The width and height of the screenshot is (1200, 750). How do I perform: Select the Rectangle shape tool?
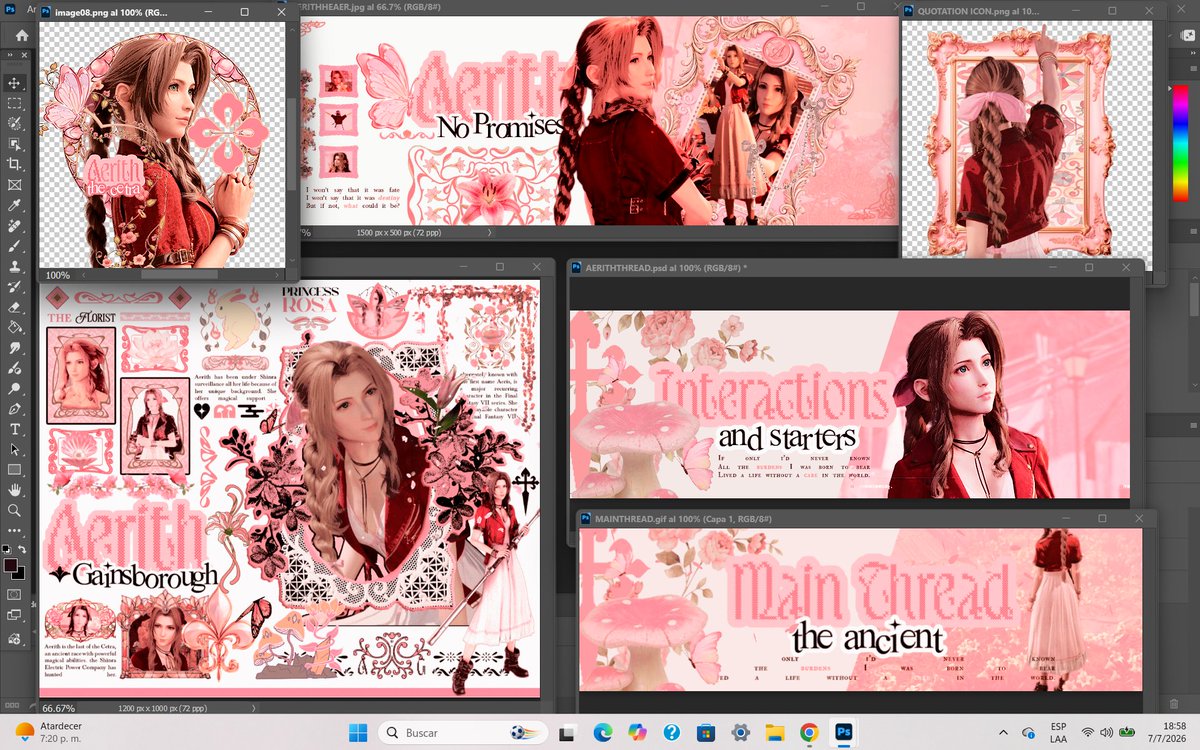point(15,470)
